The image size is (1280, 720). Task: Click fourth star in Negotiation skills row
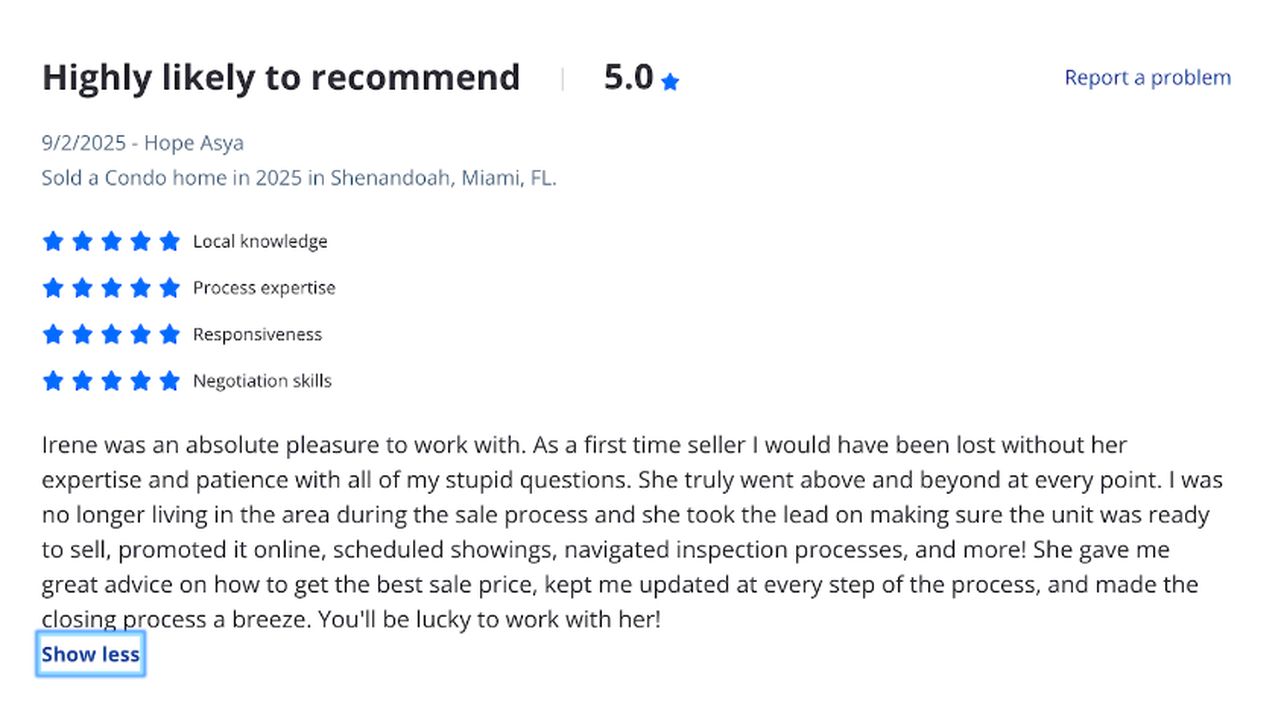[x=141, y=381]
